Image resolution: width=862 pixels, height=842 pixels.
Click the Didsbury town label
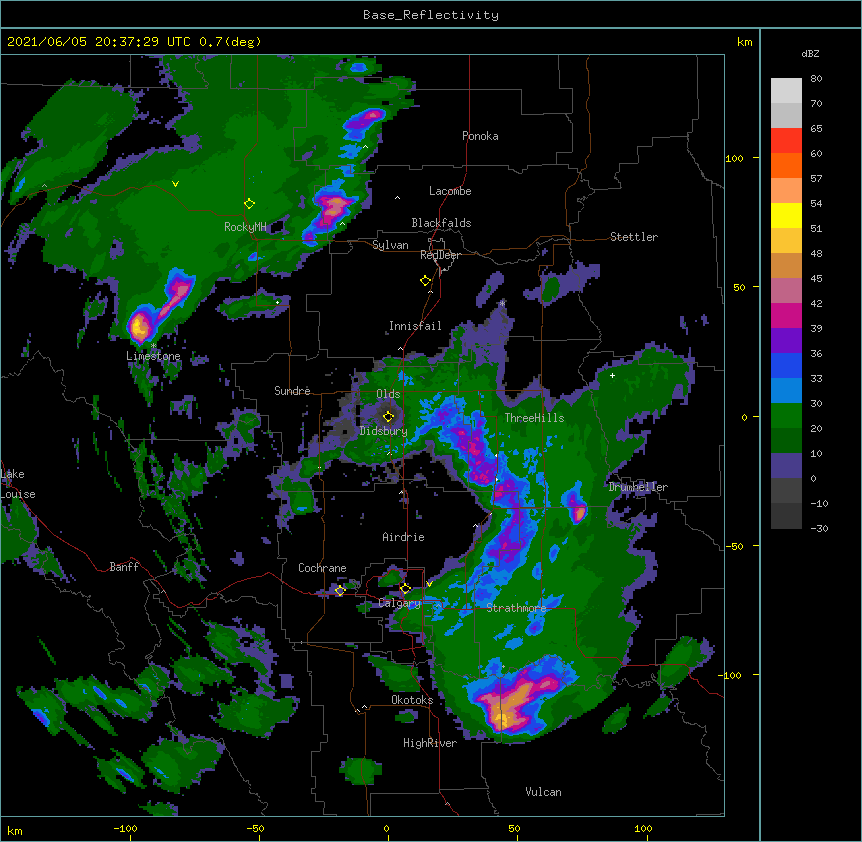pyautogui.click(x=383, y=431)
